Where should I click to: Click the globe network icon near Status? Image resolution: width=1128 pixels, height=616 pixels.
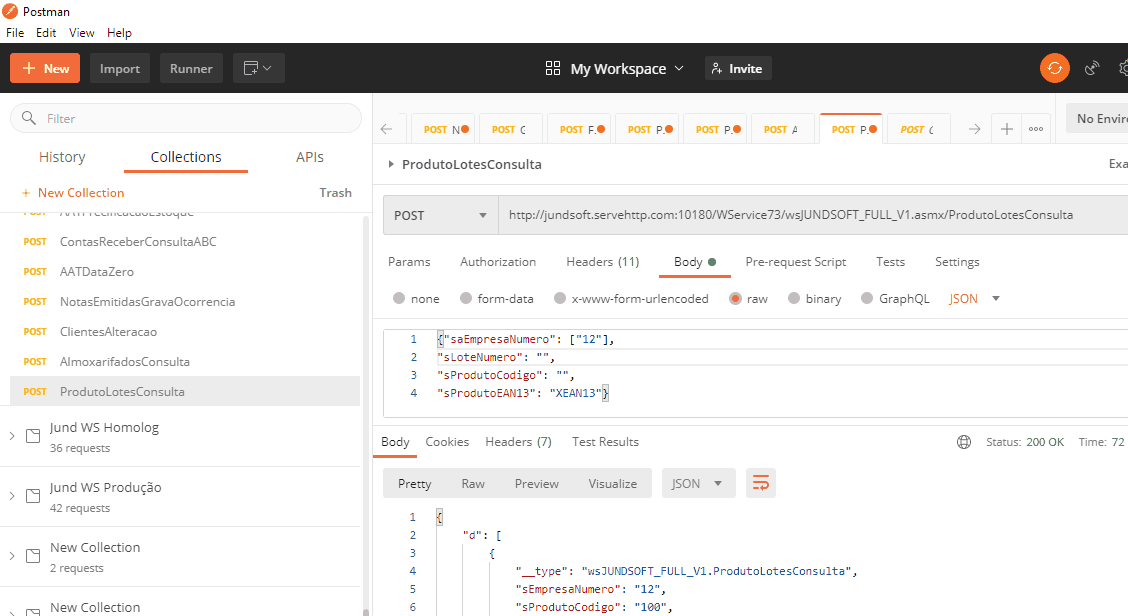point(964,442)
